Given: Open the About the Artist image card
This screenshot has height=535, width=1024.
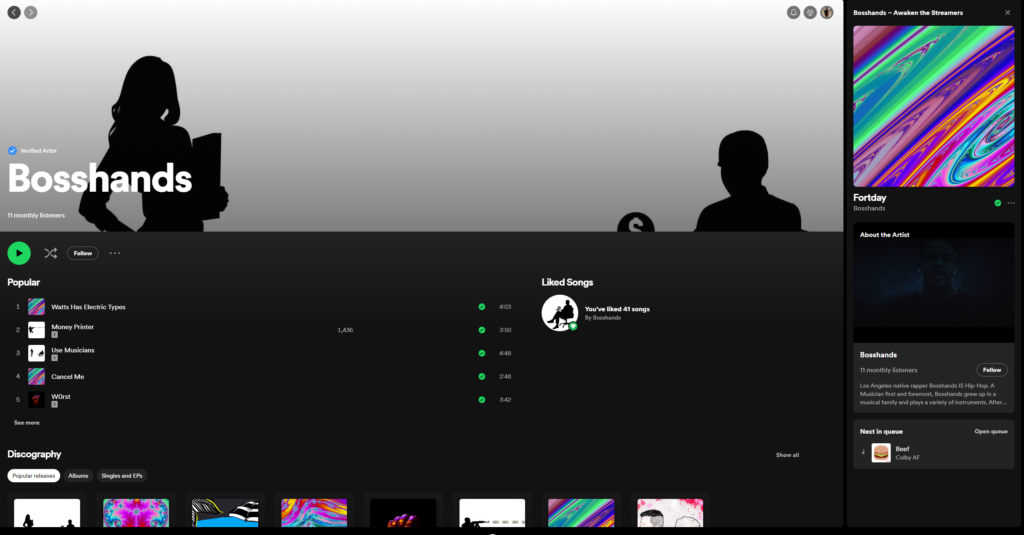Looking at the screenshot, I should click(x=934, y=282).
